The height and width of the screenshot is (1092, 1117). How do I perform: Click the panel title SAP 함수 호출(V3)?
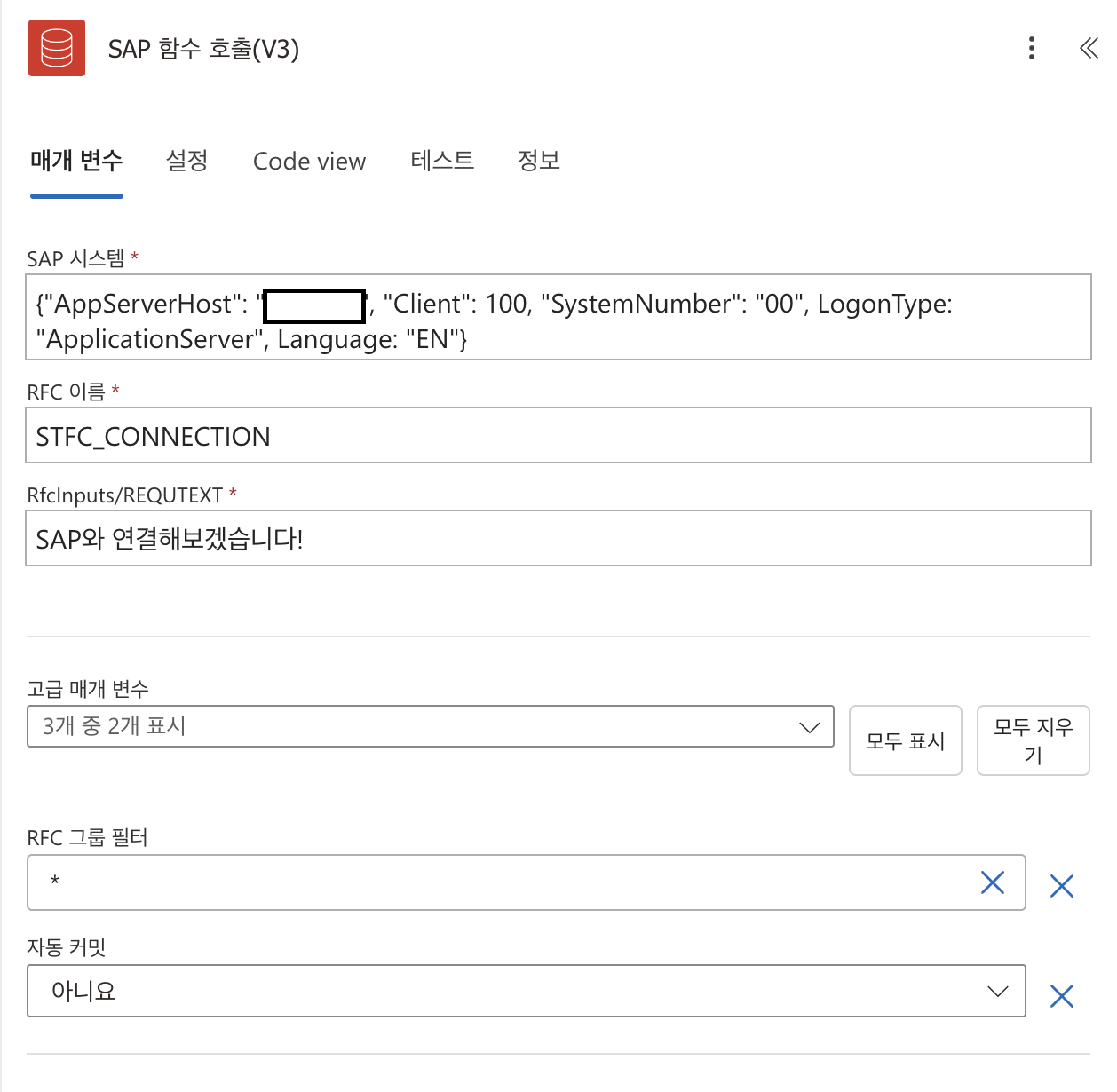(x=204, y=49)
